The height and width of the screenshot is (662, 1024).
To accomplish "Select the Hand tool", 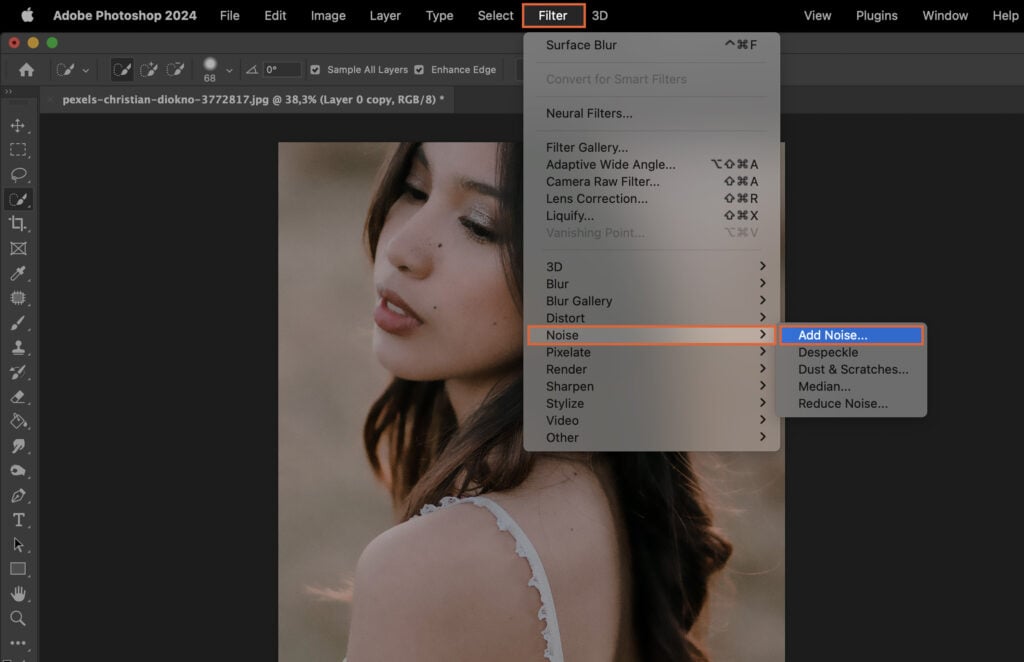I will pos(20,594).
